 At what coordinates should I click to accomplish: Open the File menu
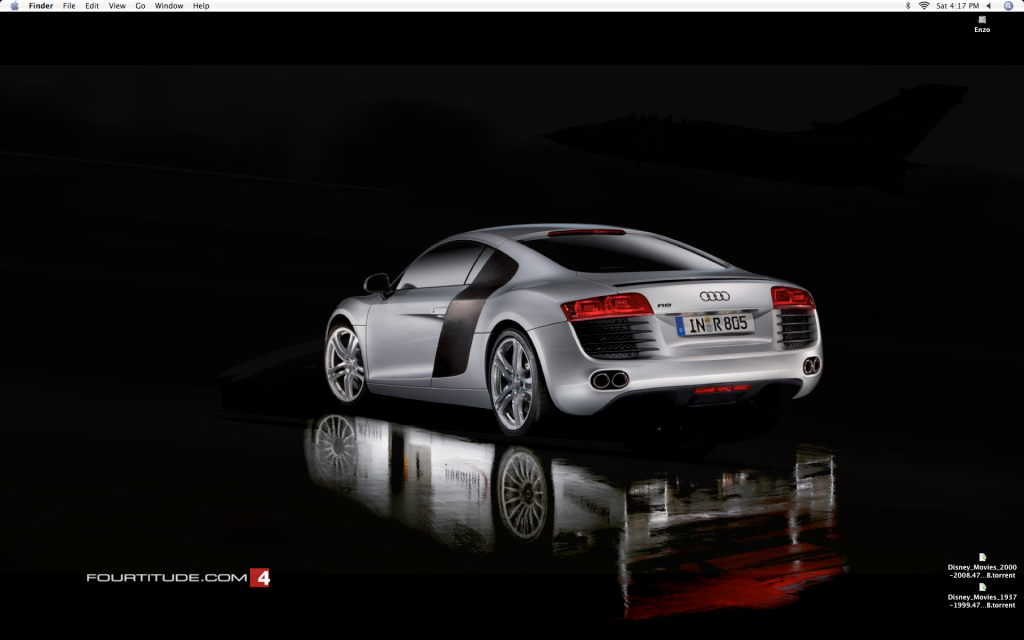coord(69,6)
